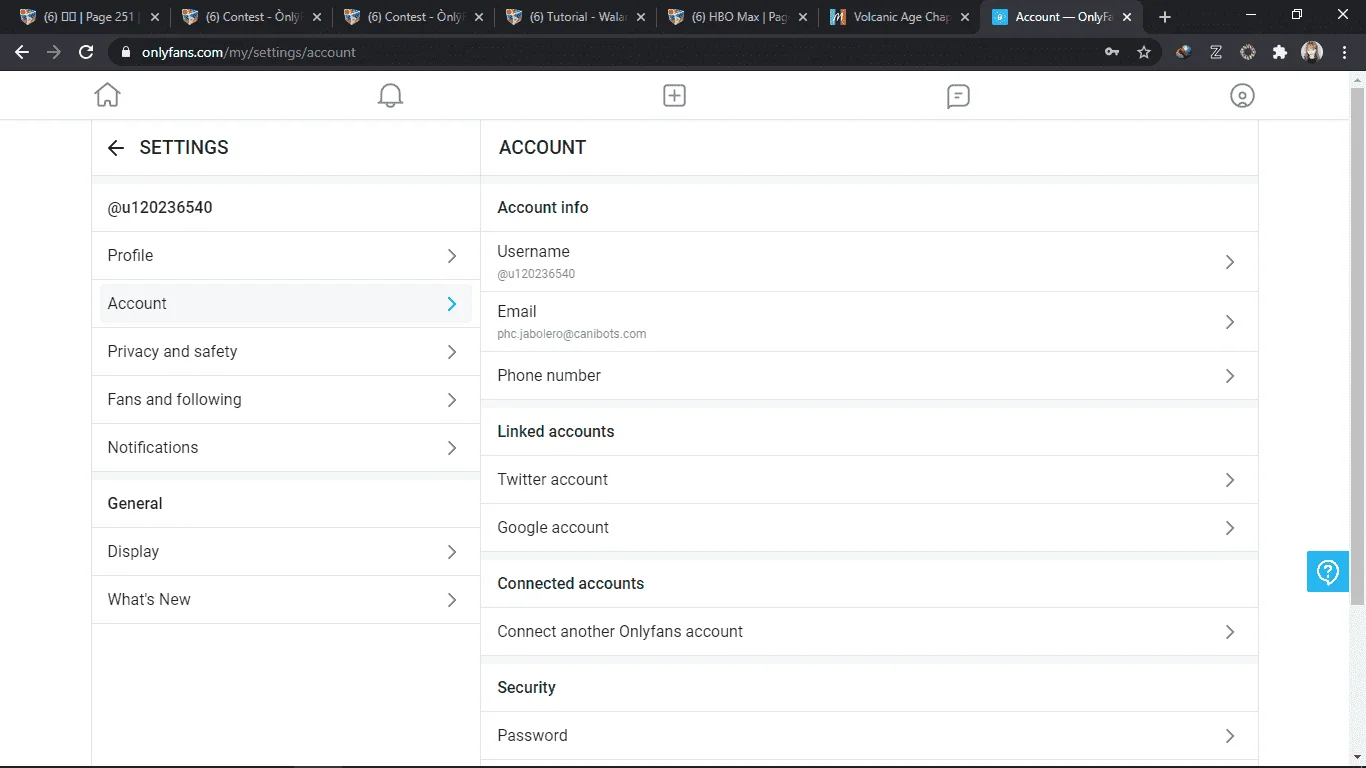Screen dimensions: 1366x768
Task: Switch to the Tutorial browser tab
Action: point(575,17)
